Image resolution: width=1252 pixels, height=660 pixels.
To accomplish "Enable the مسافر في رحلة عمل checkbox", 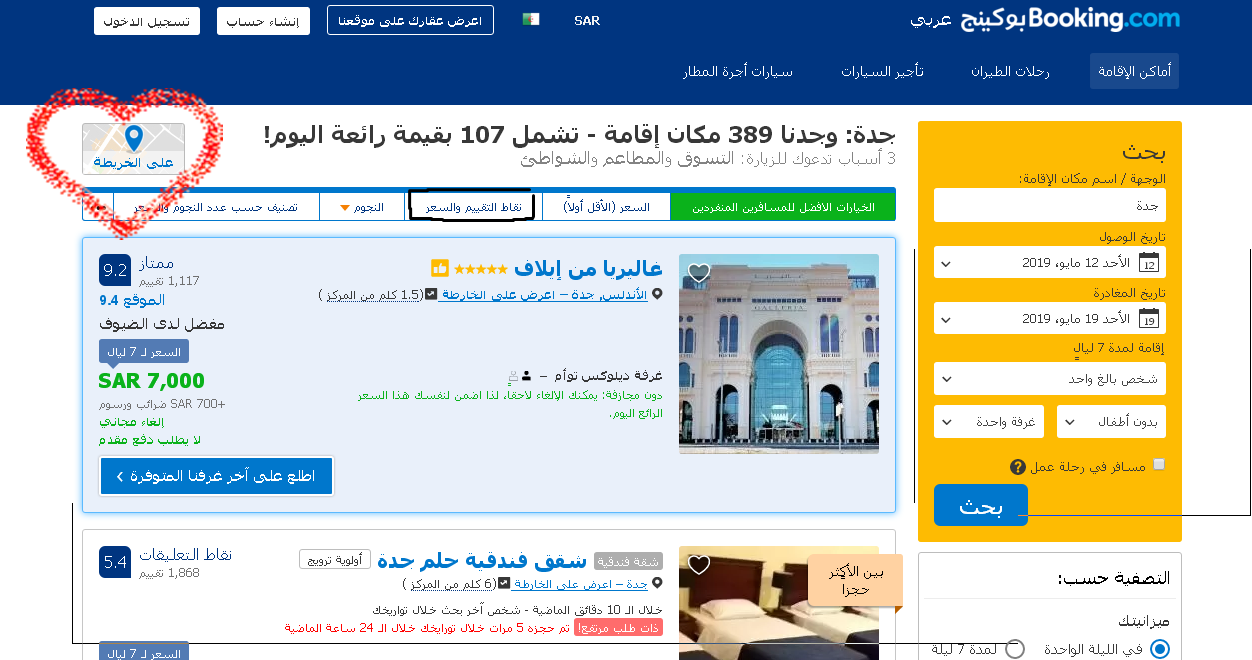I will (1159, 463).
